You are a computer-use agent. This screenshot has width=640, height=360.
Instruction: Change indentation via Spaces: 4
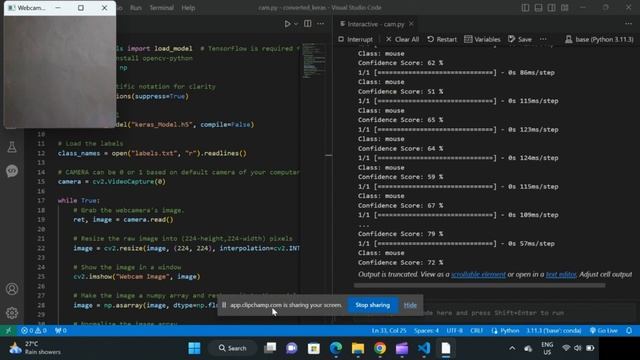[426, 331]
